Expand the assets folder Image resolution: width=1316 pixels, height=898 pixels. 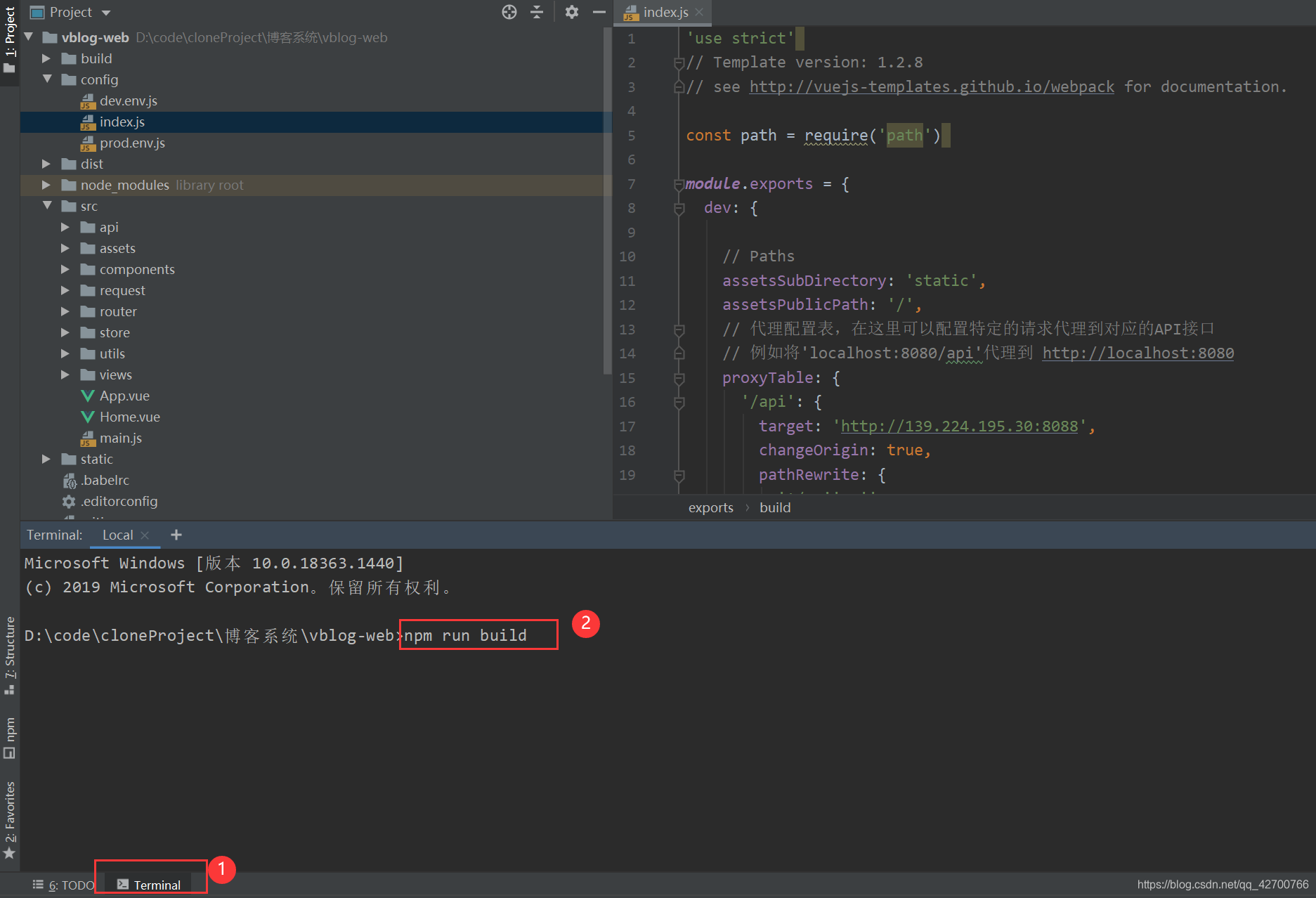pos(65,248)
